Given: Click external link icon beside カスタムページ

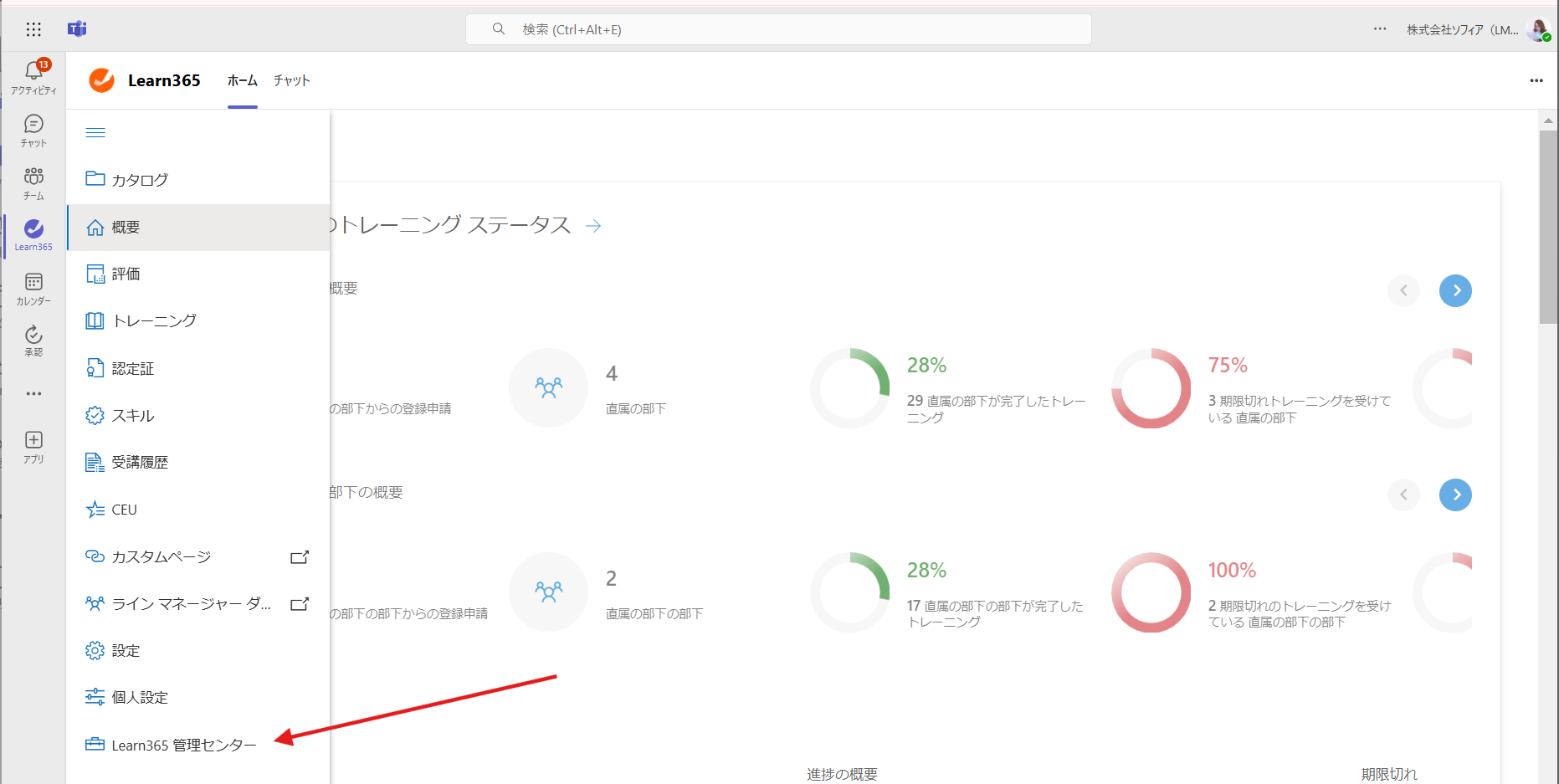Looking at the screenshot, I should tap(300, 557).
